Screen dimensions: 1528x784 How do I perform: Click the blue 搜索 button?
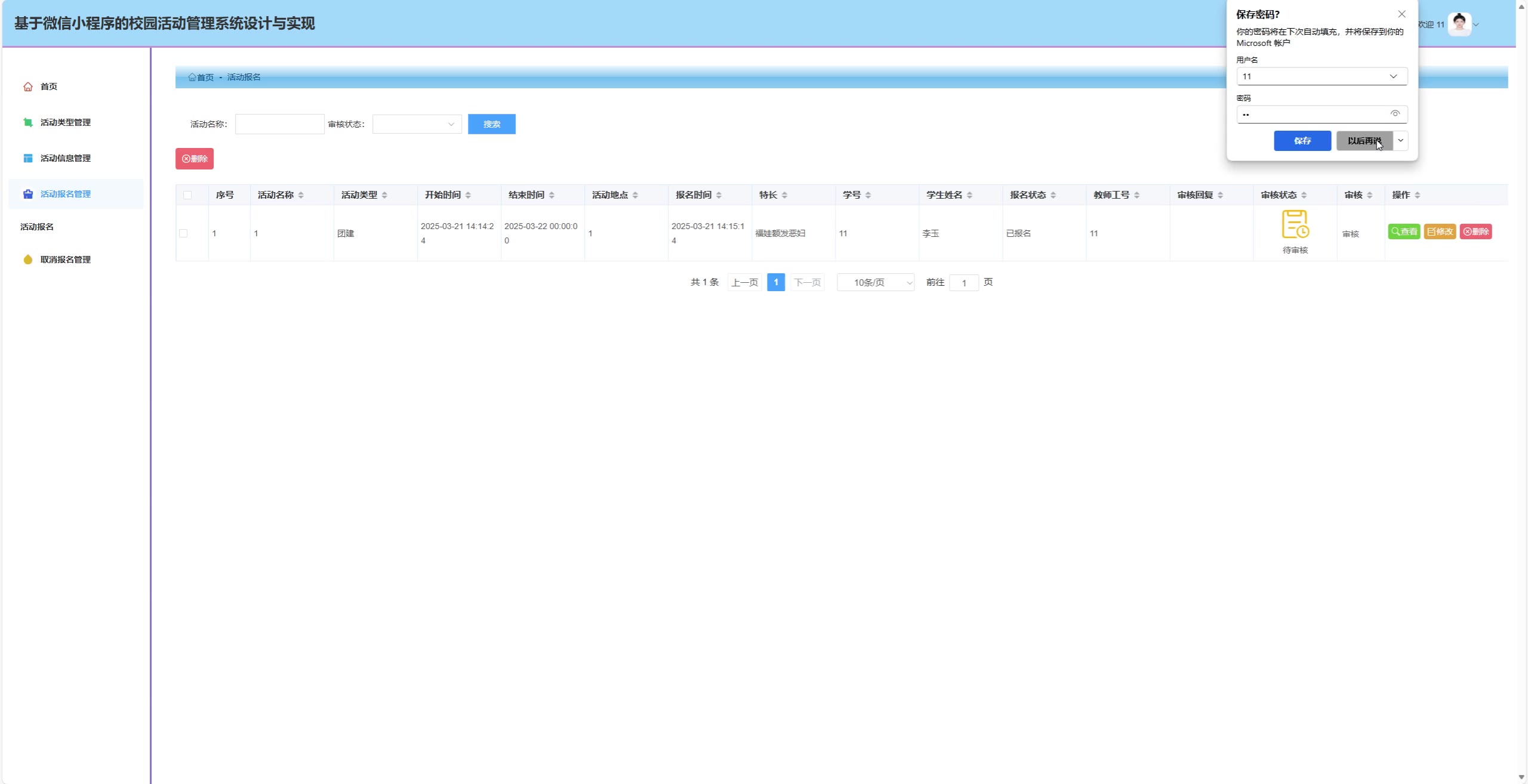click(x=491, y=124)
